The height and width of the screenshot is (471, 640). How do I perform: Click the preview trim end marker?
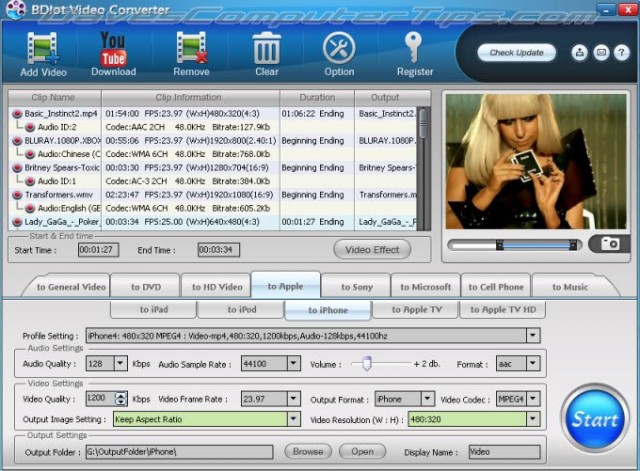pos(573,245)
